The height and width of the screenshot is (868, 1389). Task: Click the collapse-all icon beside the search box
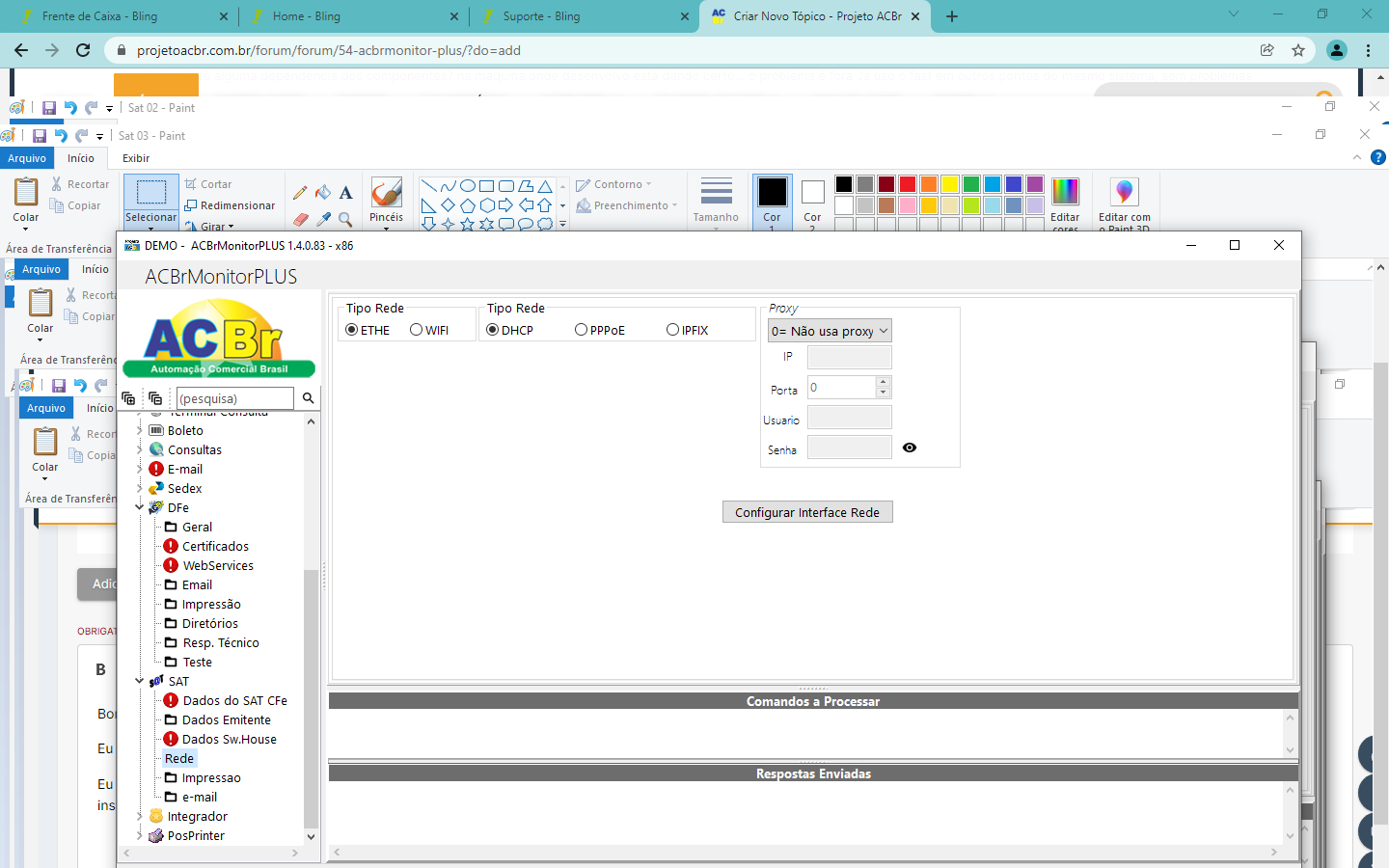(x=155, y=398)
